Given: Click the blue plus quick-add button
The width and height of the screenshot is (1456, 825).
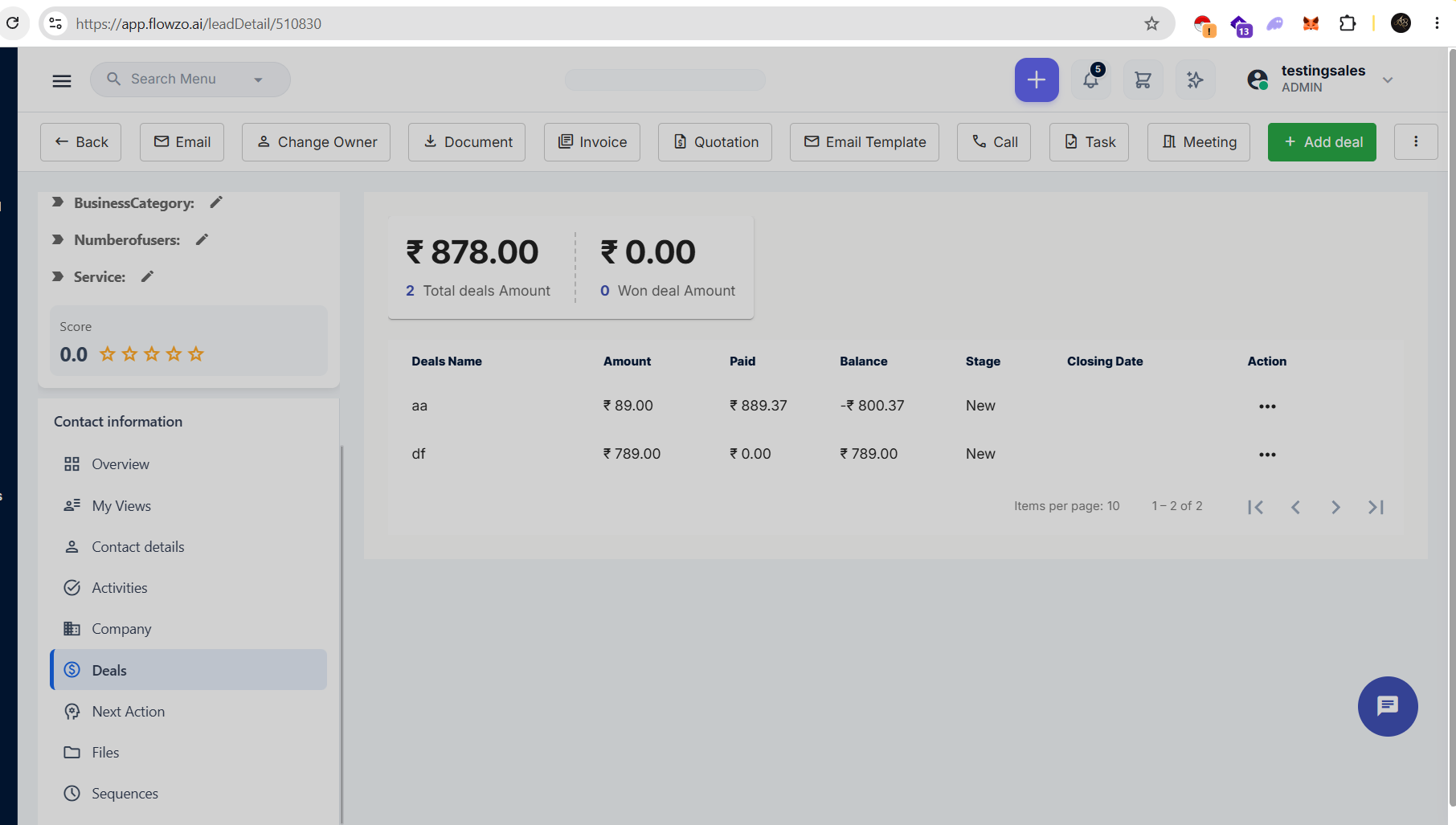Looking at the screenshot, I should pyautogui.click(x=1037, y=80).
